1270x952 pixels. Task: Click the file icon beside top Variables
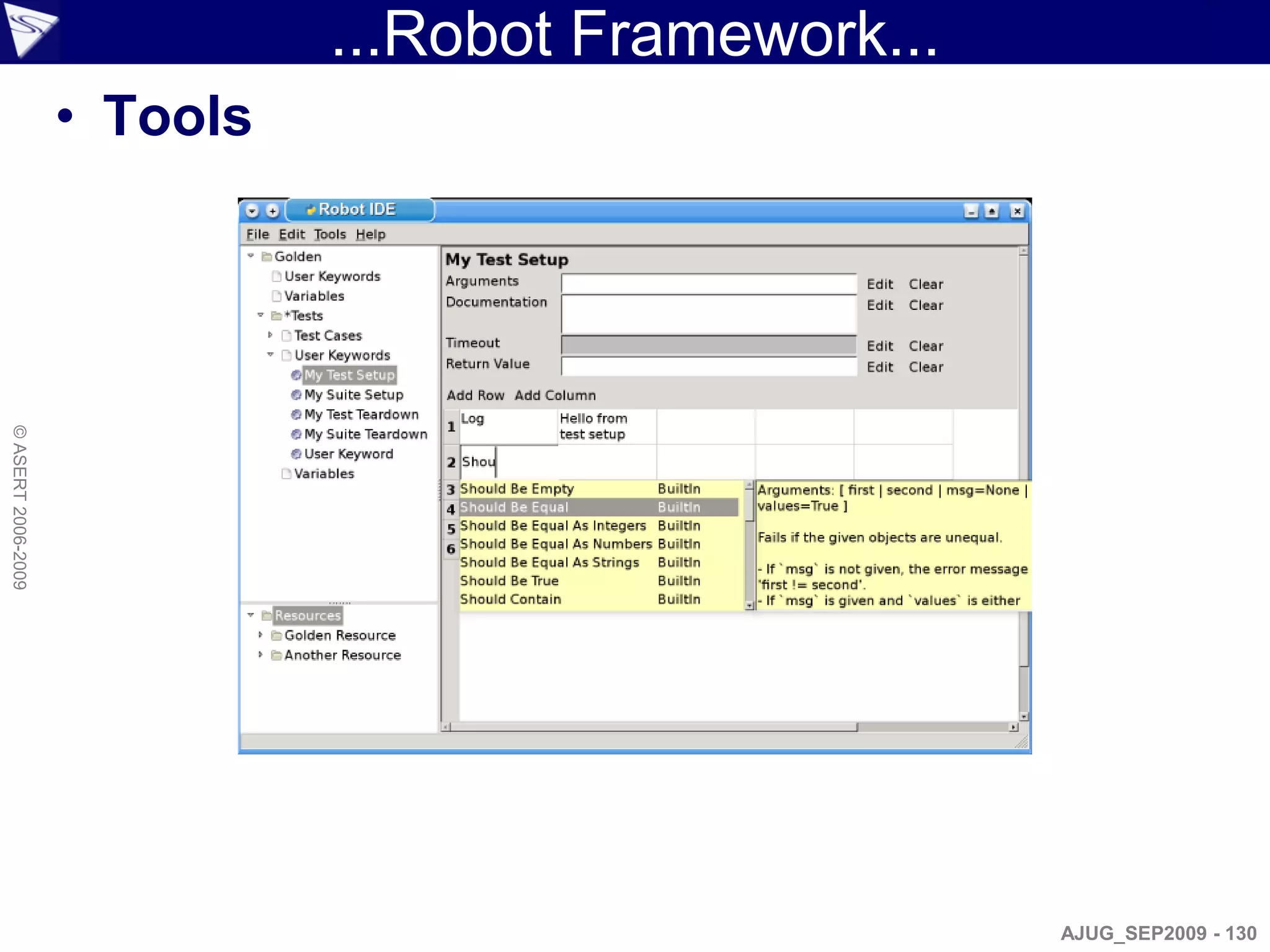pyautogui.click(x=277, y=296)
